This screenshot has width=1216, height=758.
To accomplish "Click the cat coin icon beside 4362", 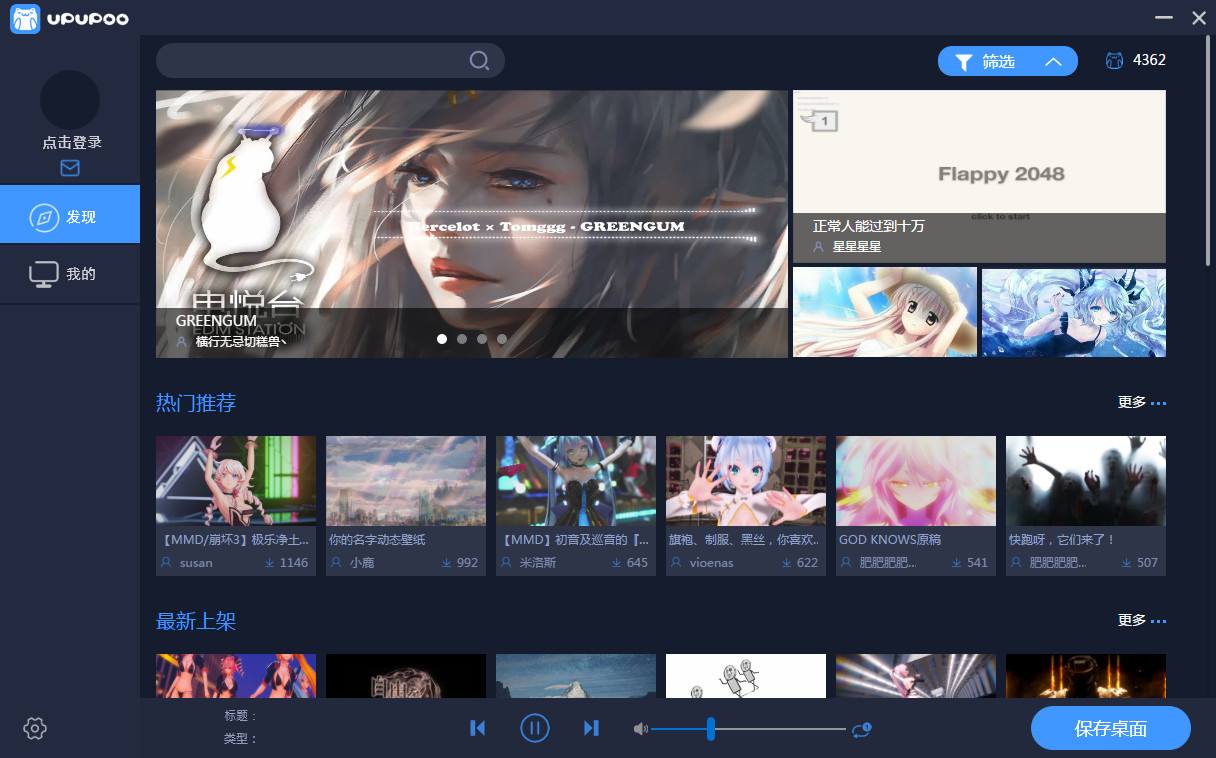I will pyautogui.click(x=1114, y=60).
